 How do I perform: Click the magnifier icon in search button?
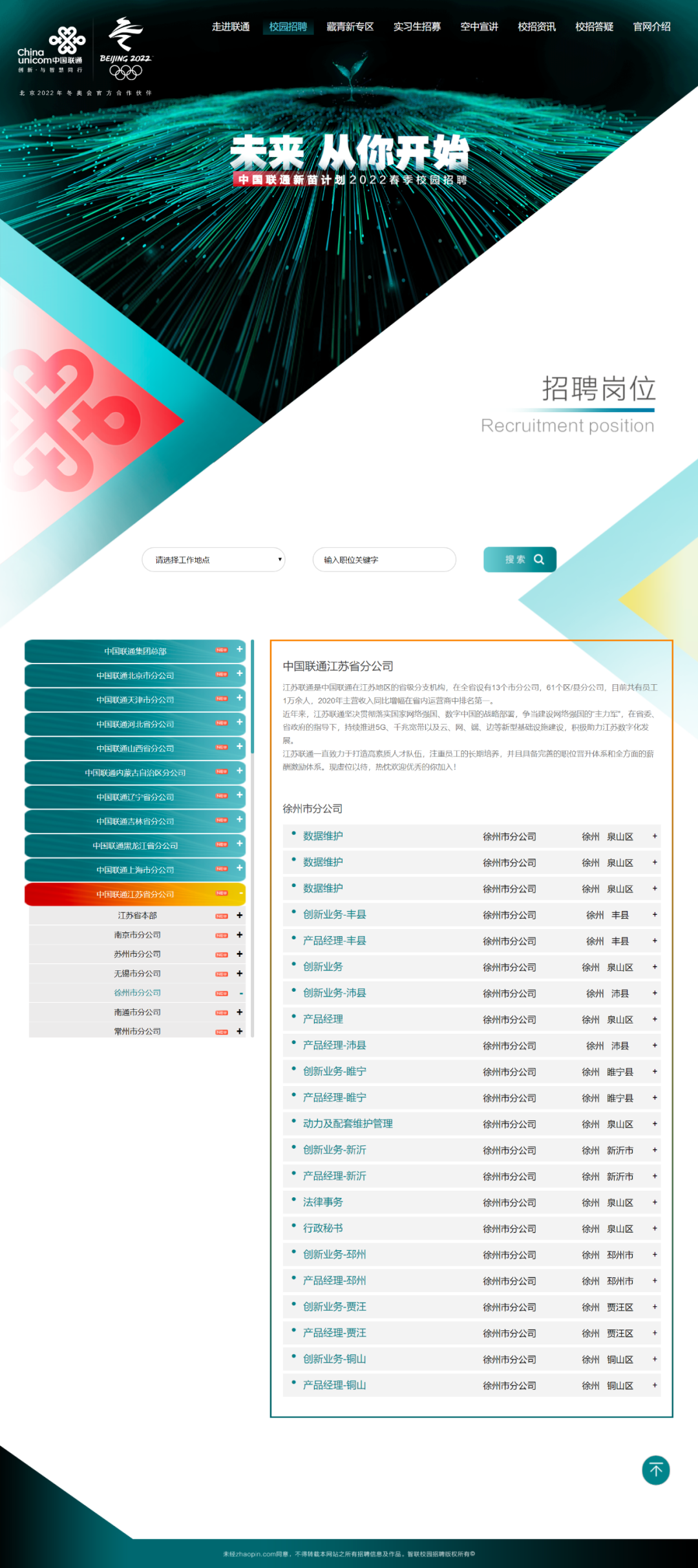539,559
